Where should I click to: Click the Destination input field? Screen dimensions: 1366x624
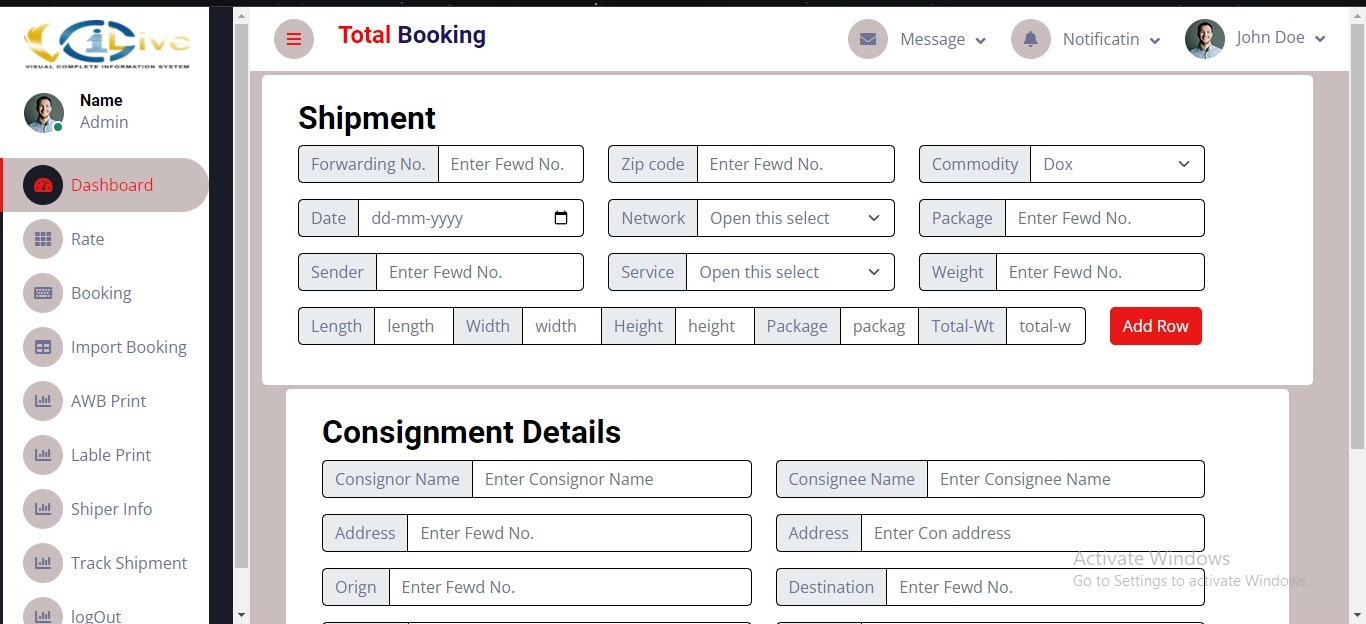1046,587
